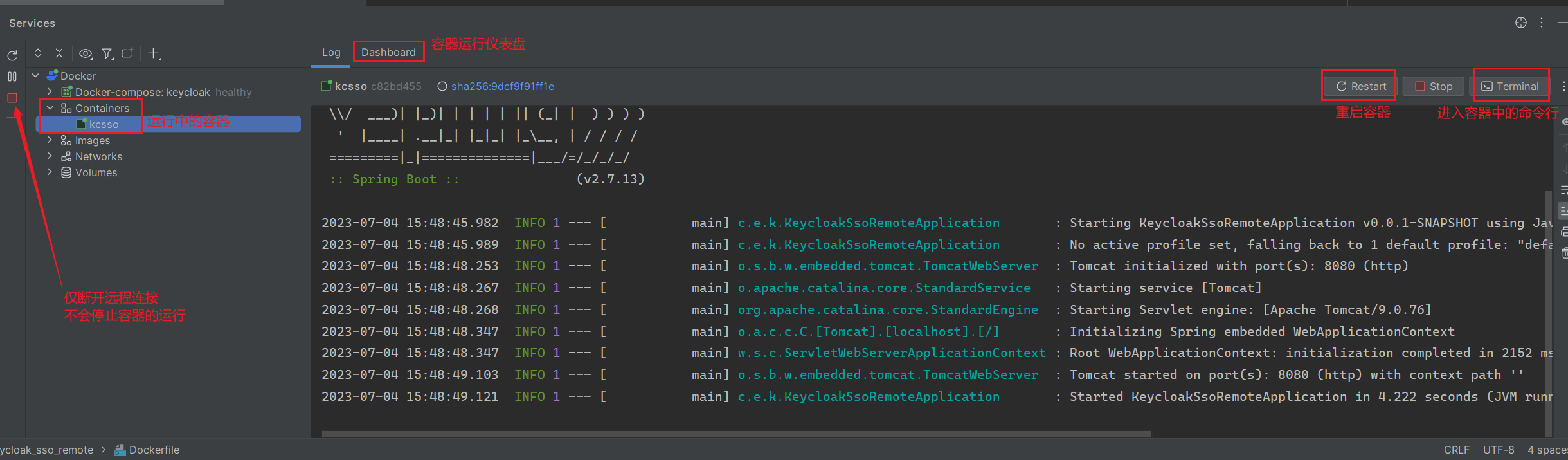Image resolution: width=1568 pixels, height=460 pixels.
Task: Expand the Images tree node
Action: [x=50, y=140]
